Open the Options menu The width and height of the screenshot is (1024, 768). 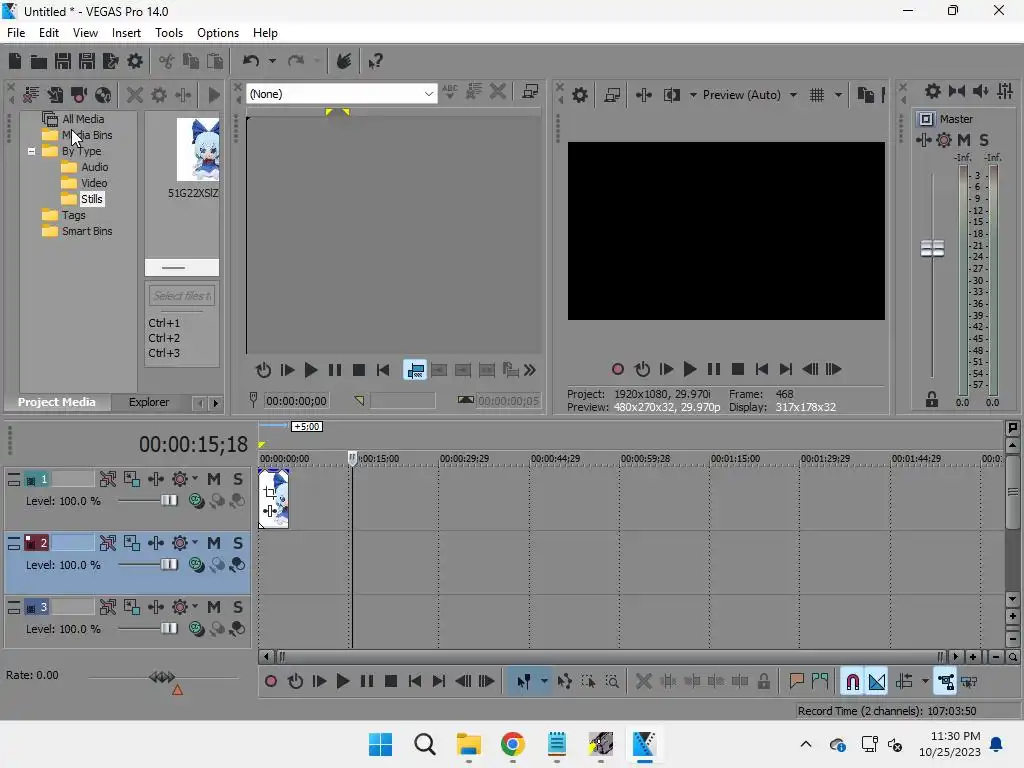click(217, 33)
